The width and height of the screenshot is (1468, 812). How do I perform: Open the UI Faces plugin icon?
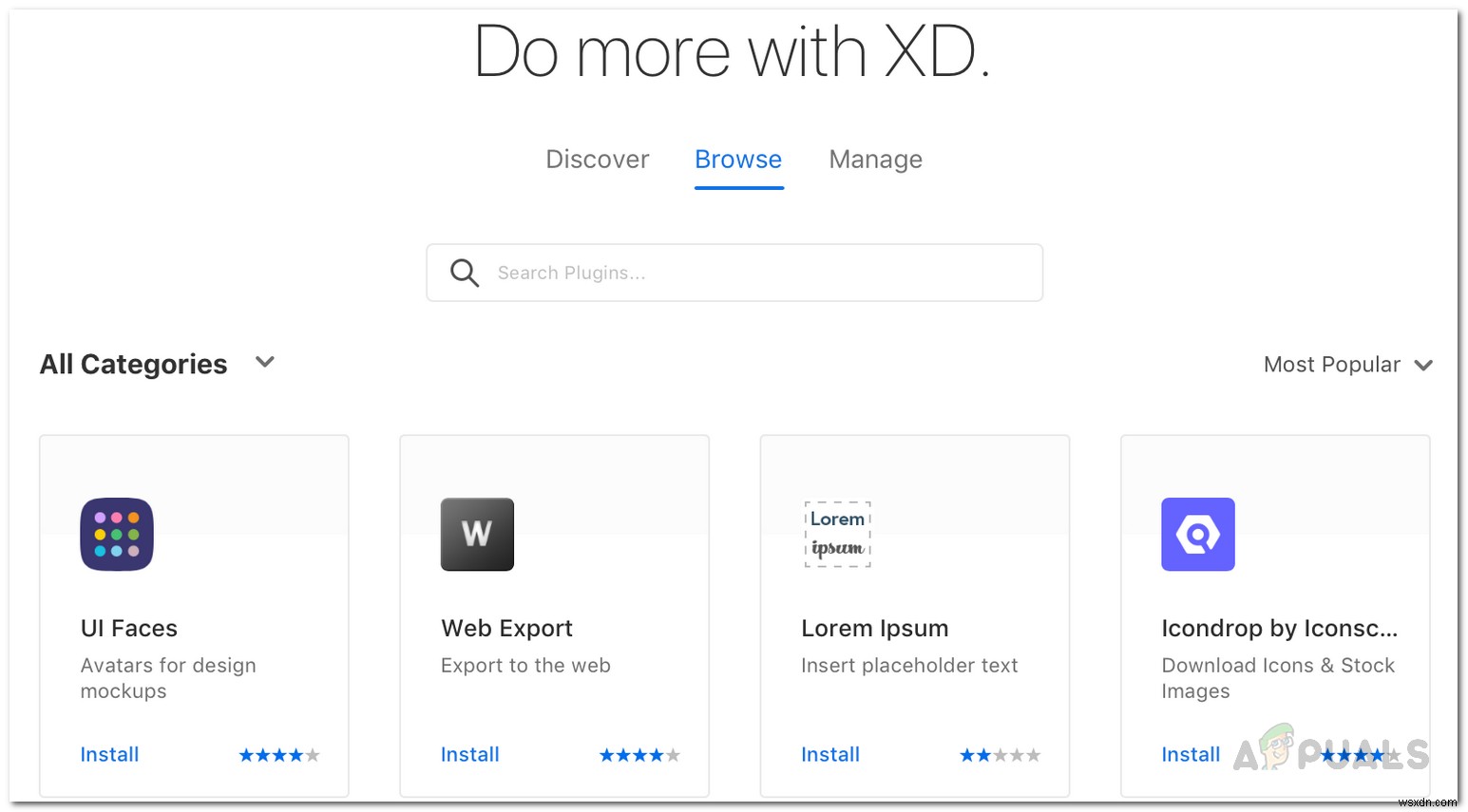click(x=117, y=534)
